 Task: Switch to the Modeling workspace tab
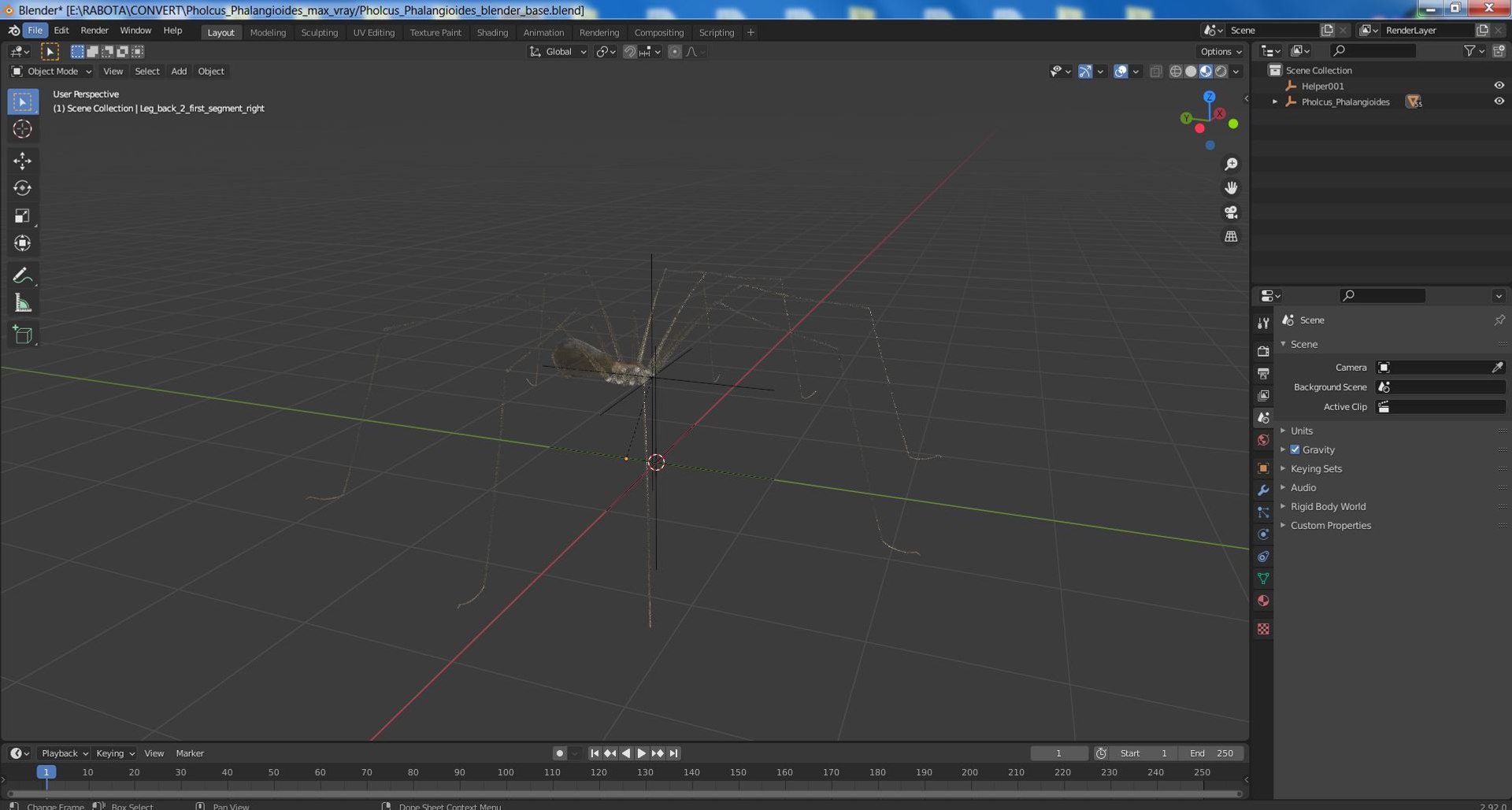tap(268, 32)
